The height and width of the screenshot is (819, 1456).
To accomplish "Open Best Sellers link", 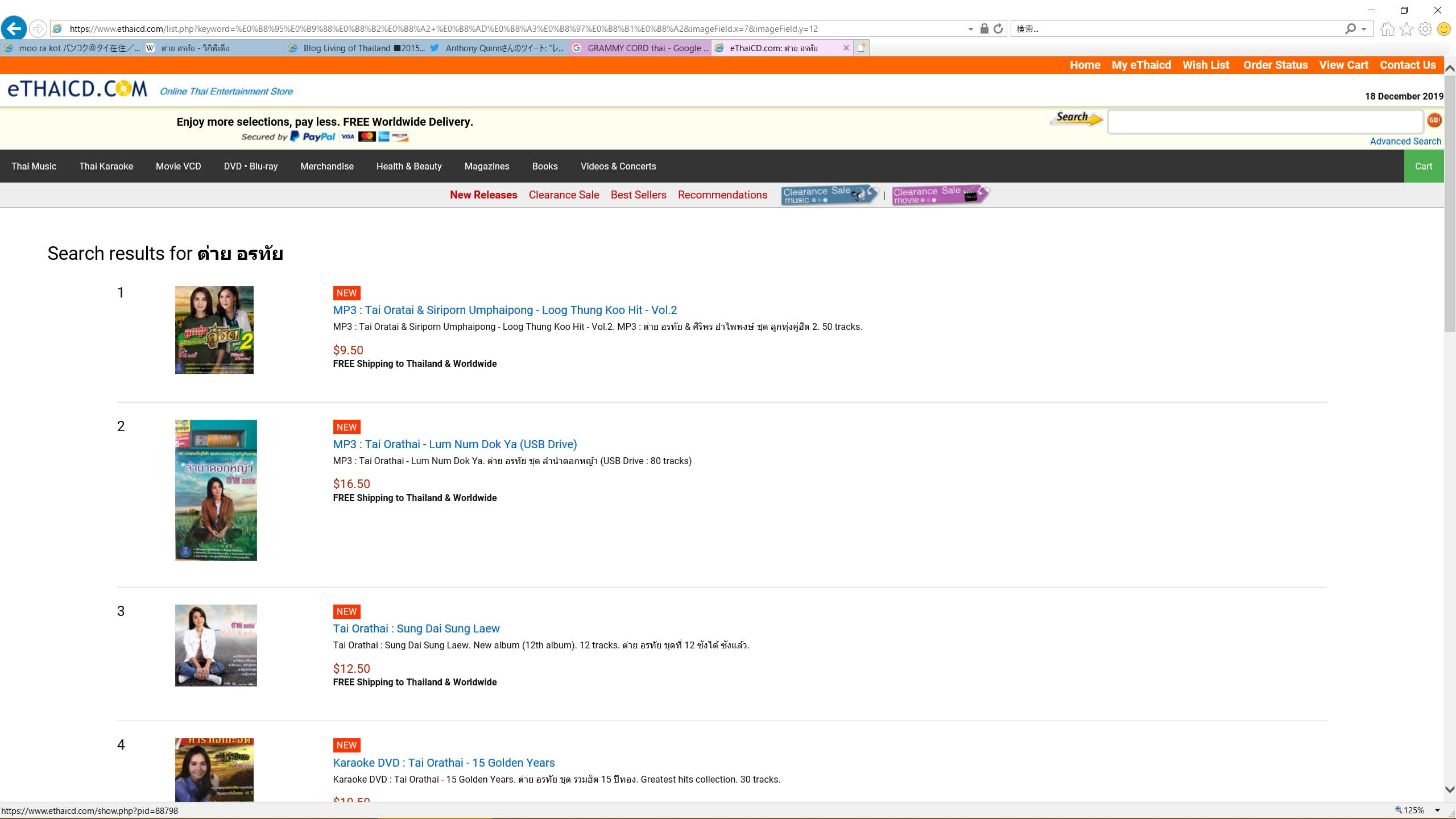I will (639, 195).
